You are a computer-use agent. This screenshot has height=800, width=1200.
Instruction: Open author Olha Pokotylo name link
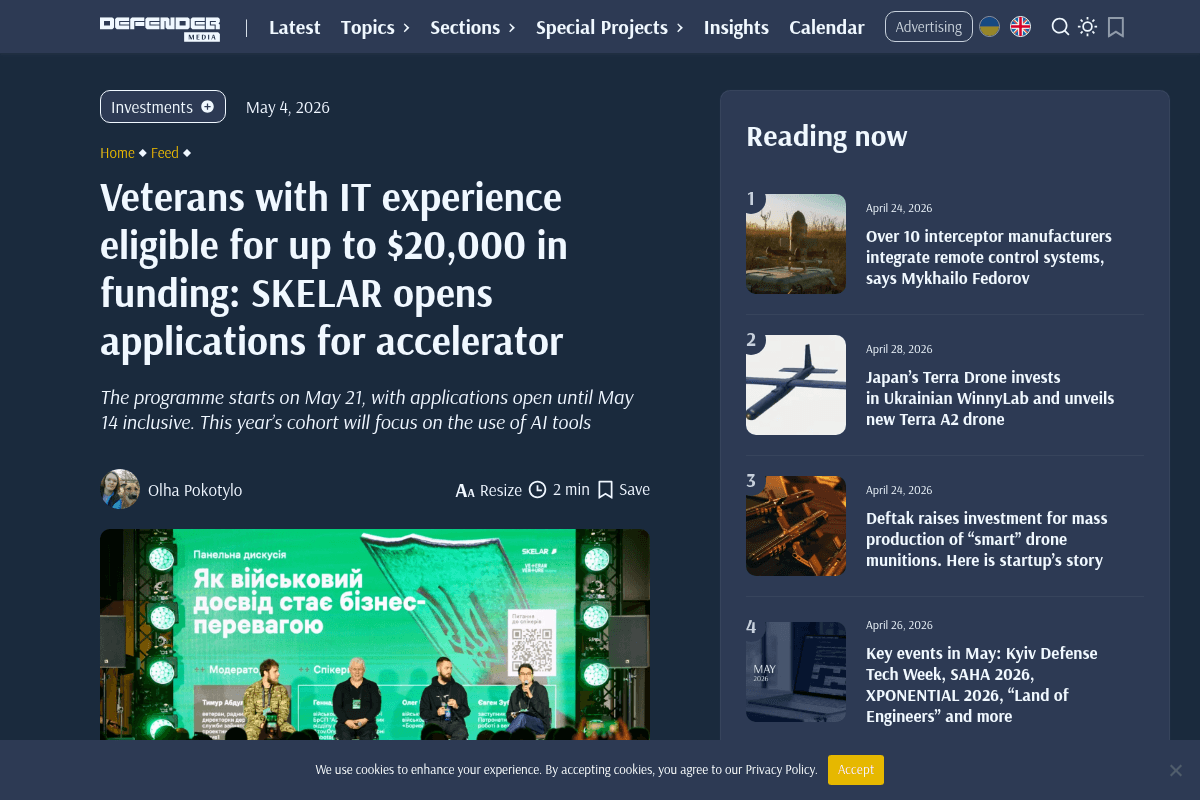[x=195, y=490]
